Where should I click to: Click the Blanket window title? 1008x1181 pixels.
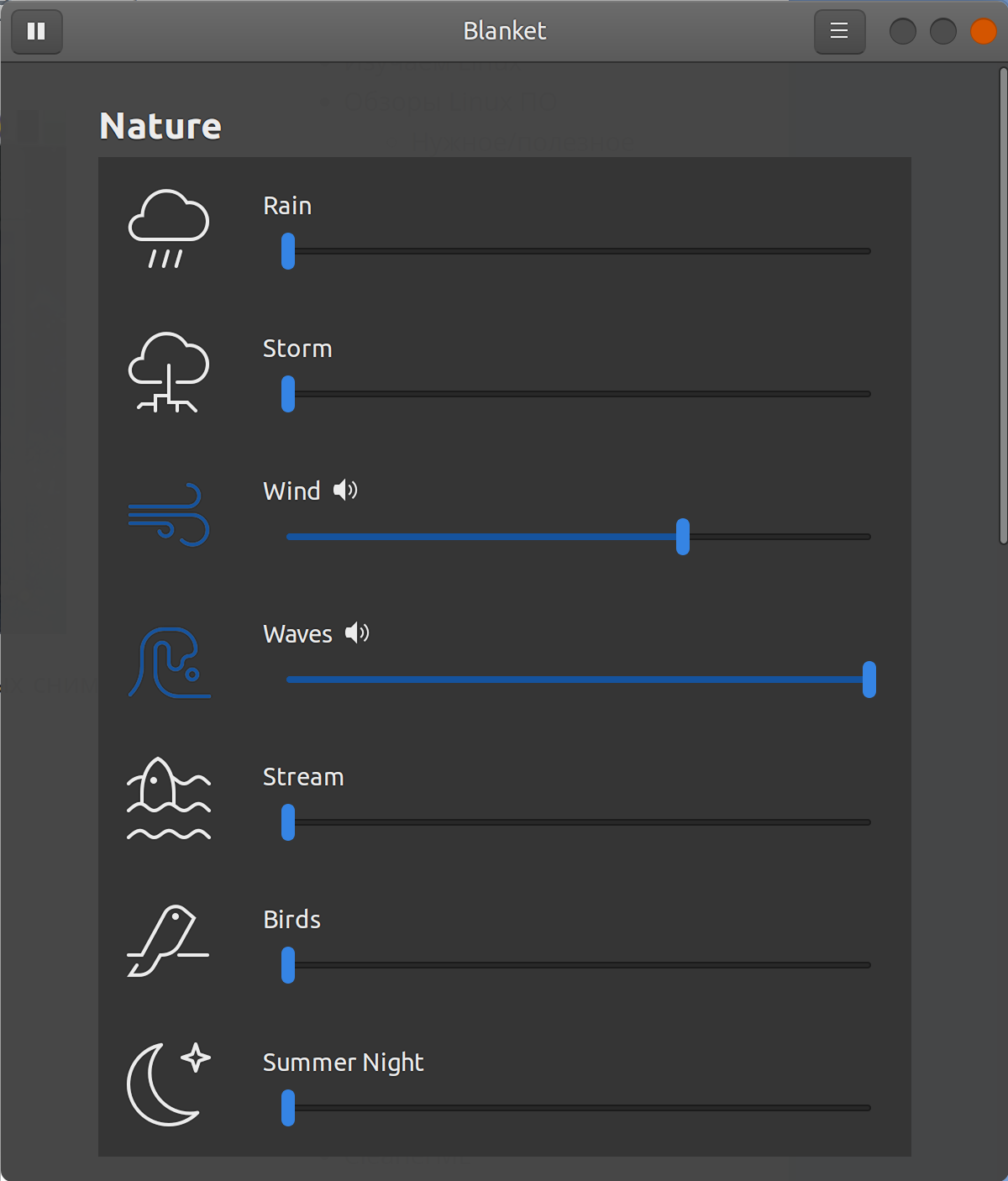(505, 31)
